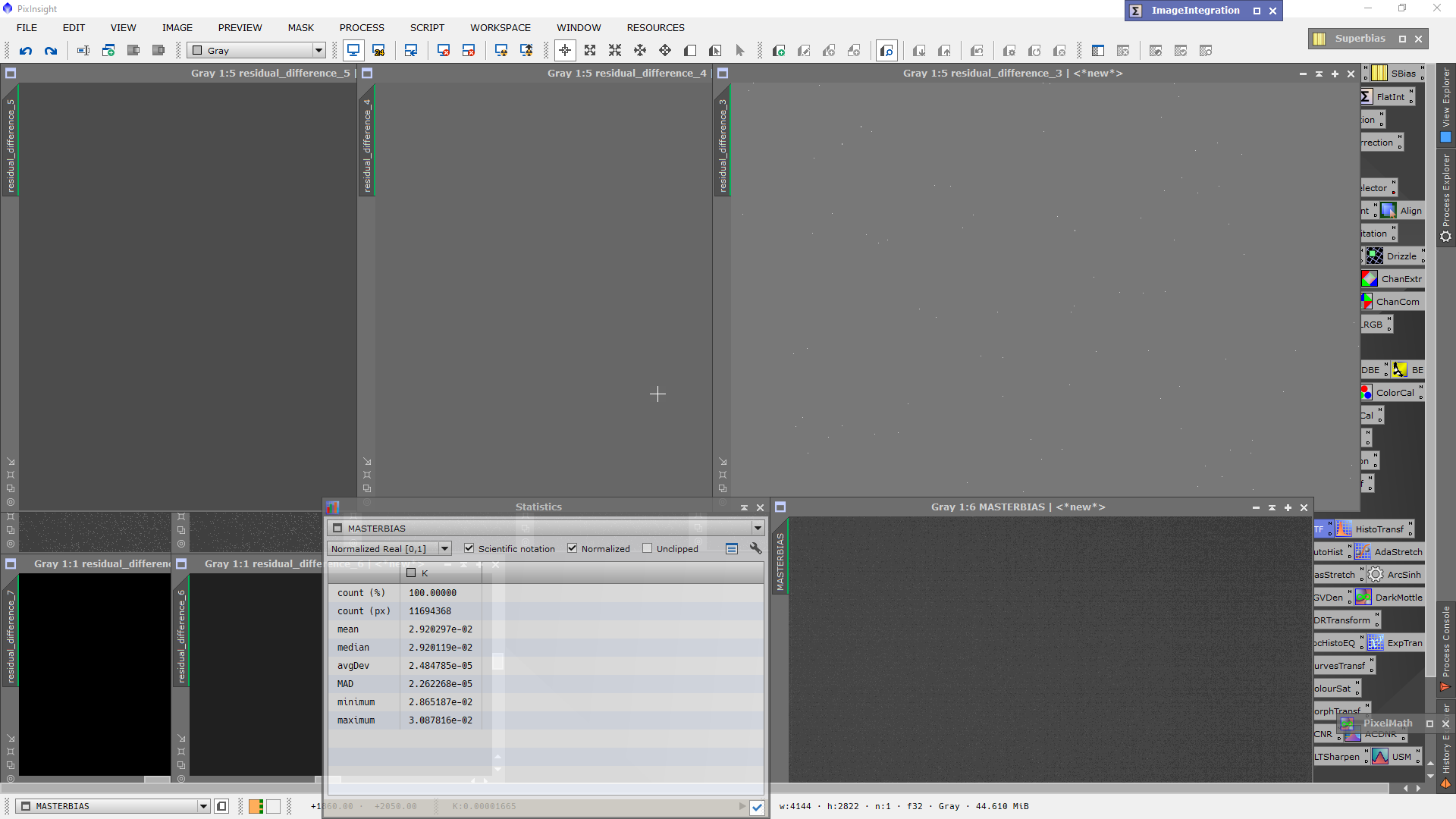Open the IMAGE menu
This screenshot has height=819, width=1456.
click(177, 27)
